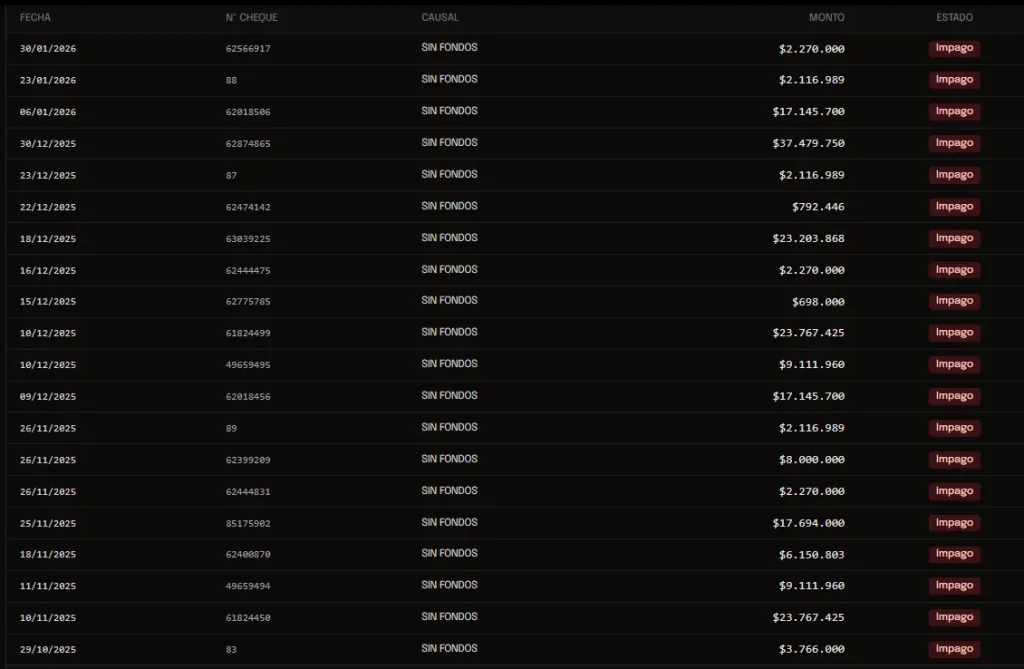Click cheque number 62474142

tap(248, 207)
